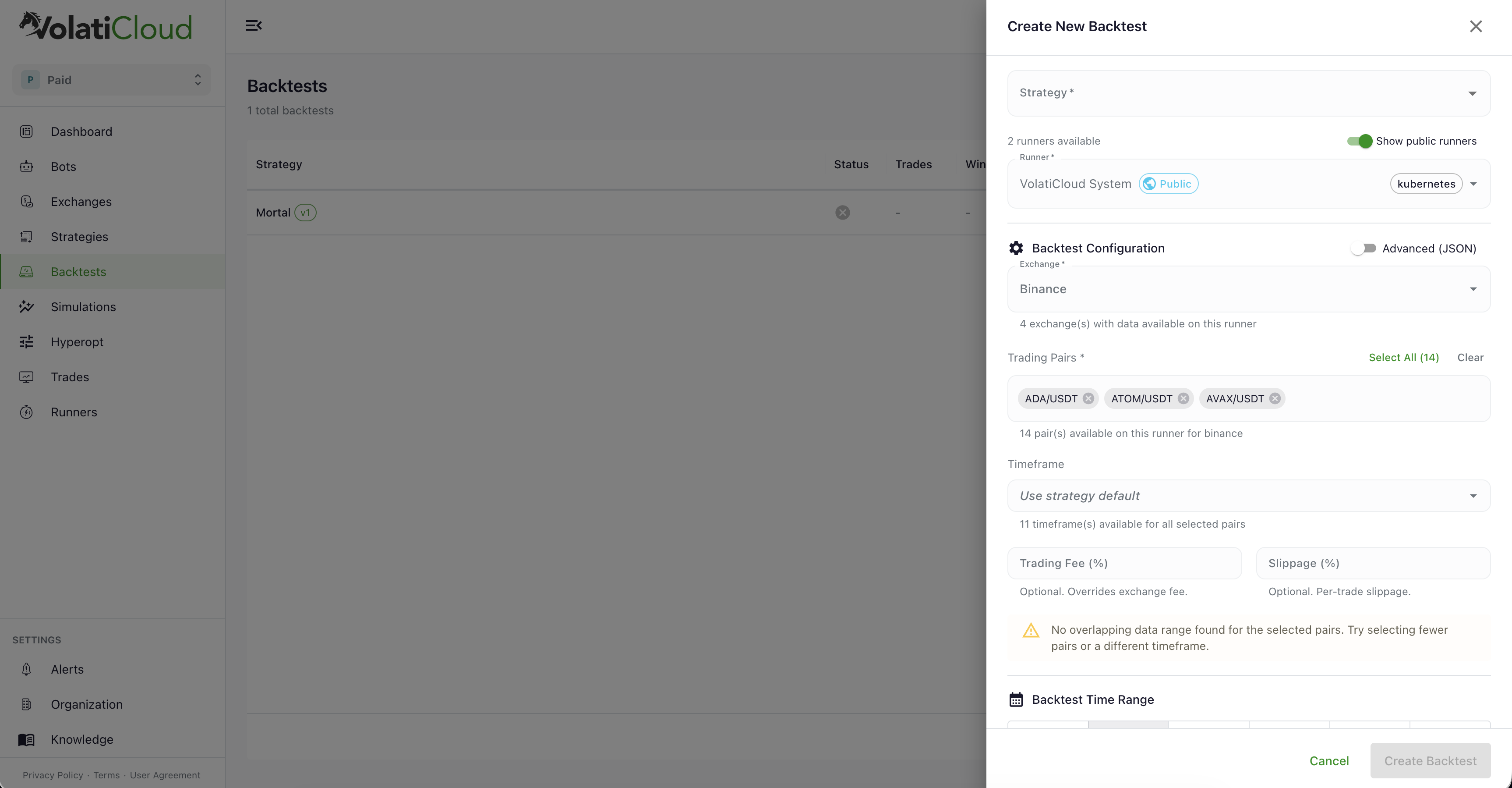
Task: Select the Hyperopt sidebar icon
Action: [x=26, y=342]
